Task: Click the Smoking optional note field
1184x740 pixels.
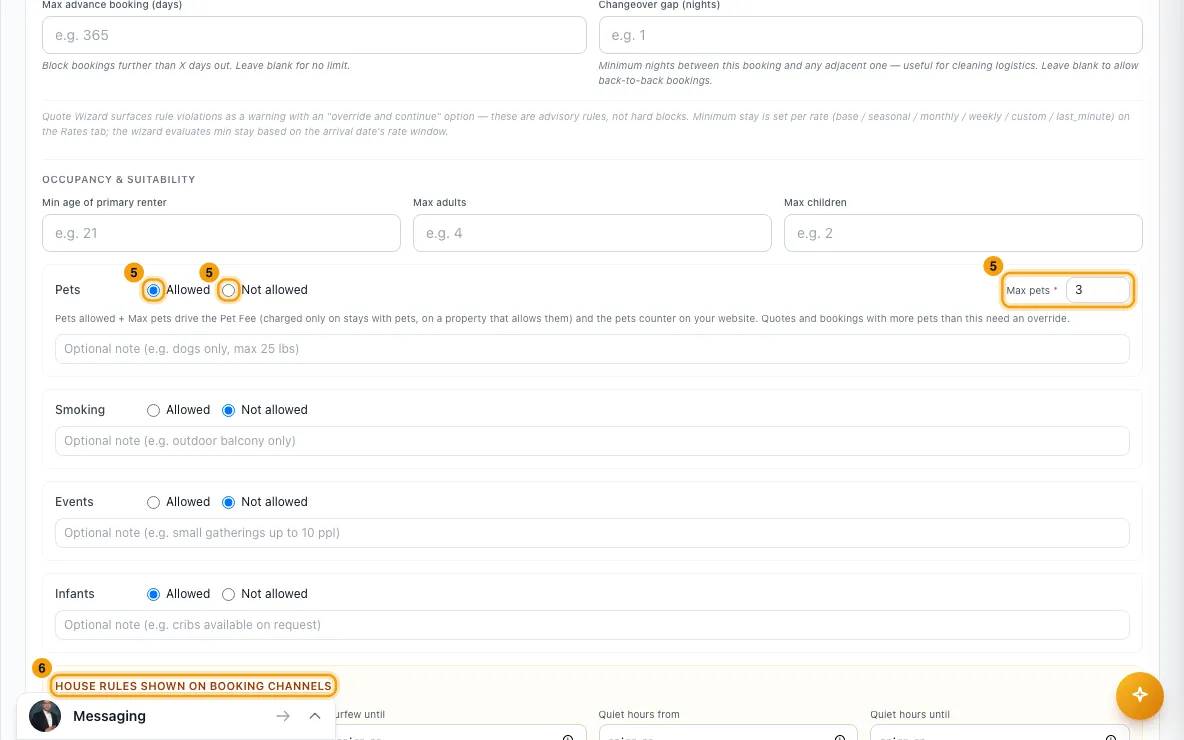Action: (592, 441)
